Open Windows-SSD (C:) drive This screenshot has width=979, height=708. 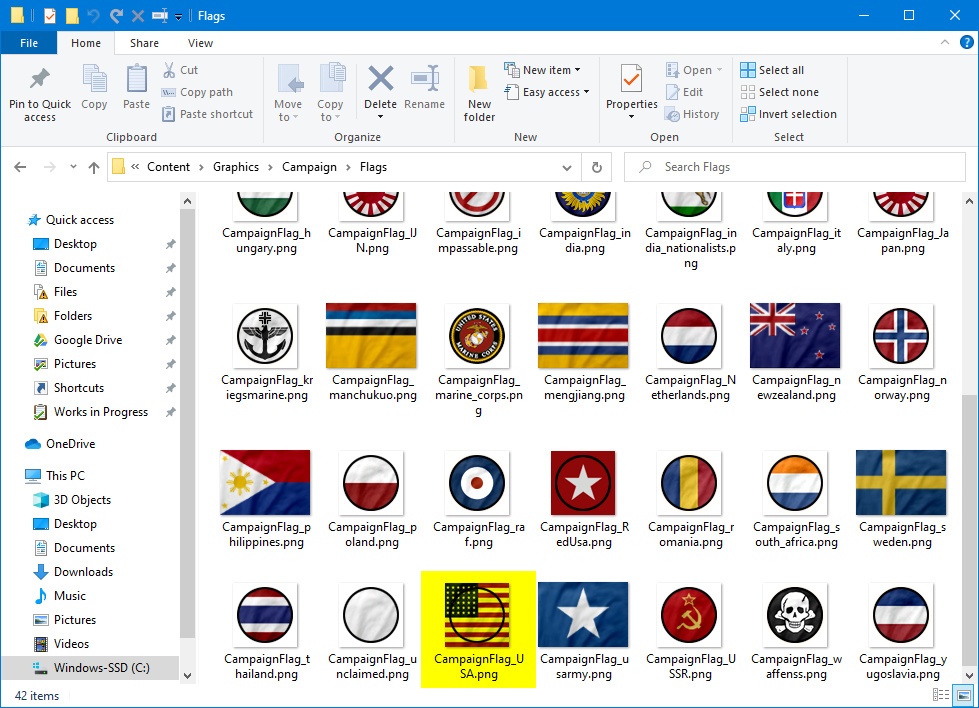[101, 667]
